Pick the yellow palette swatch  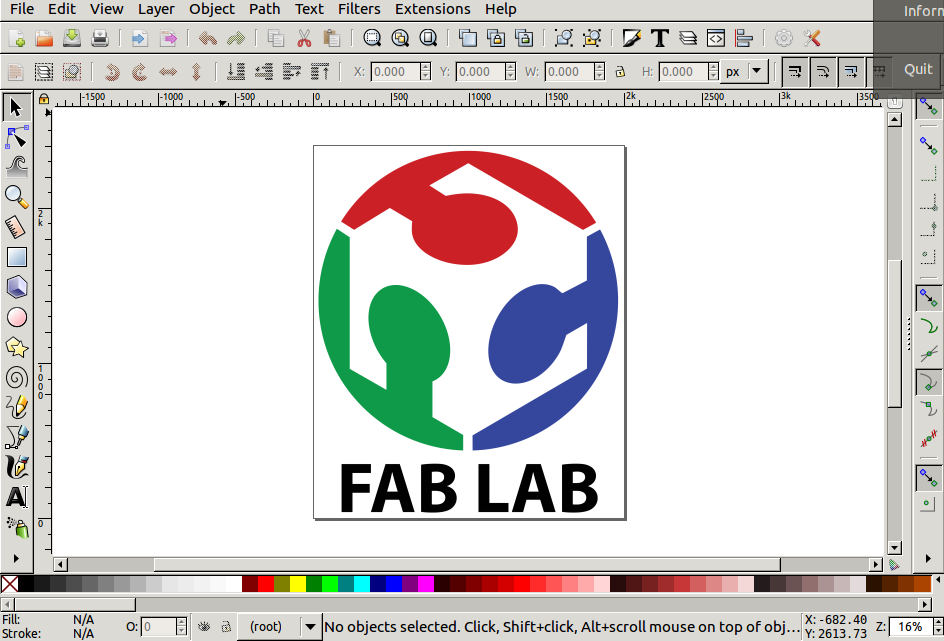pyautogui.click(x=298, y=584)
